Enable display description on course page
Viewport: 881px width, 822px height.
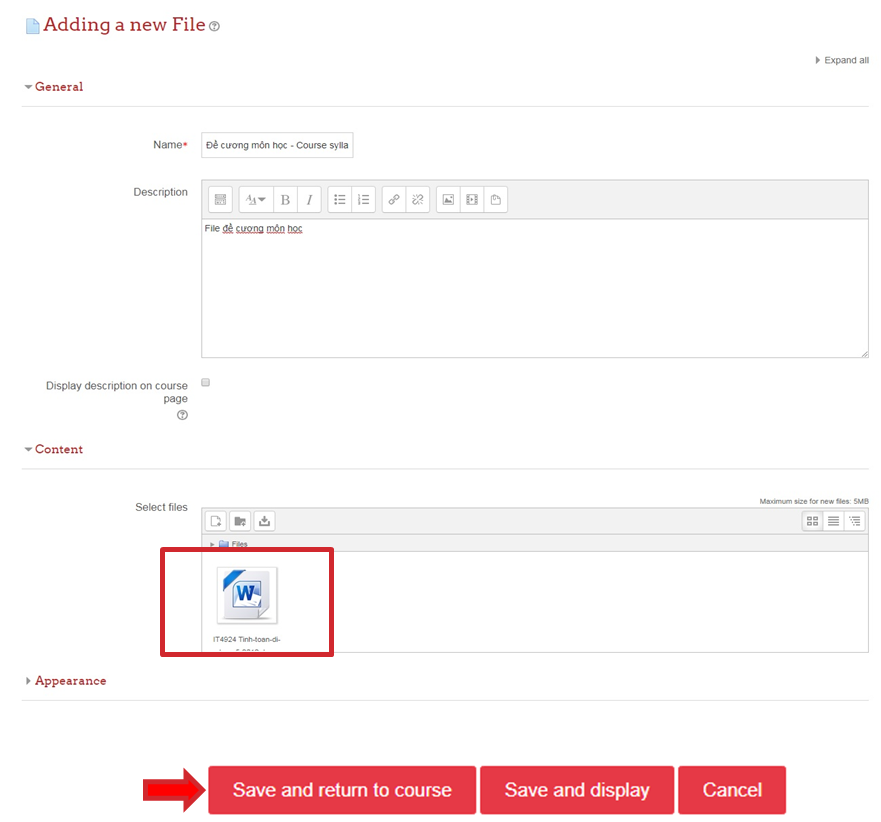(x=206, y=383)
